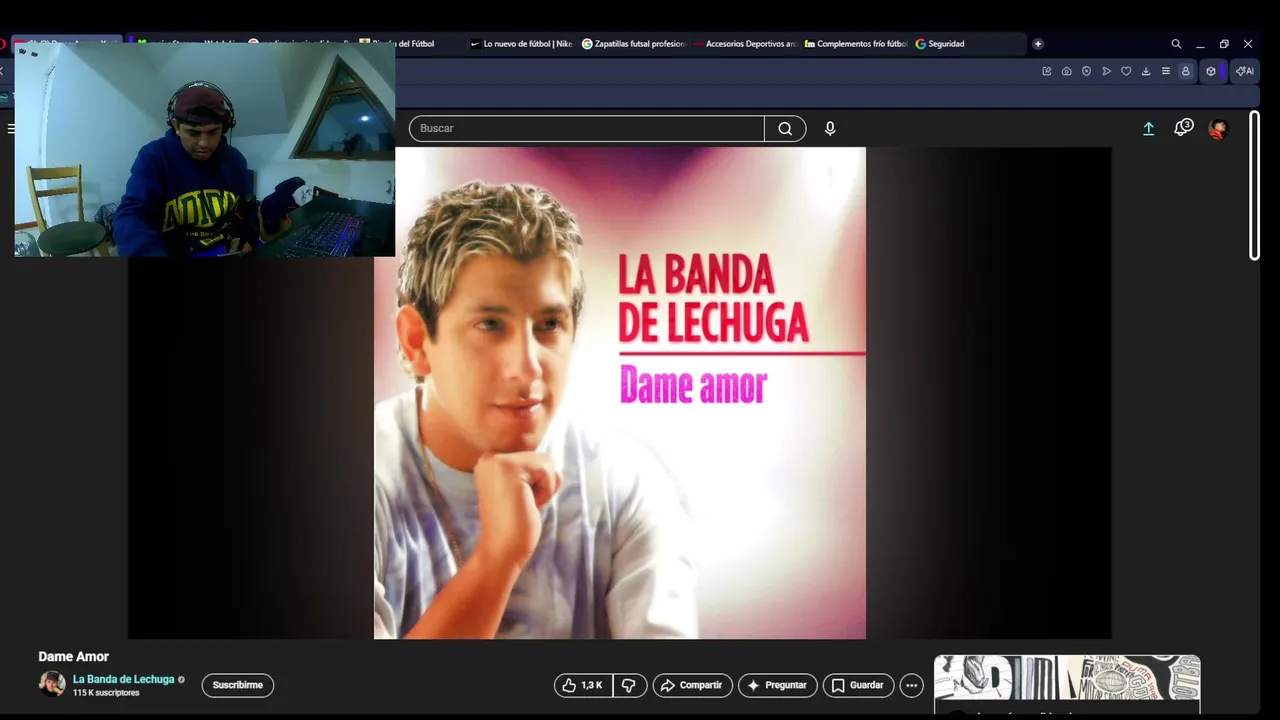Click the Opera snapshot camera icon
Image resolution: width=1280 pixels, height=720 pixels.
pos(1066,71)
